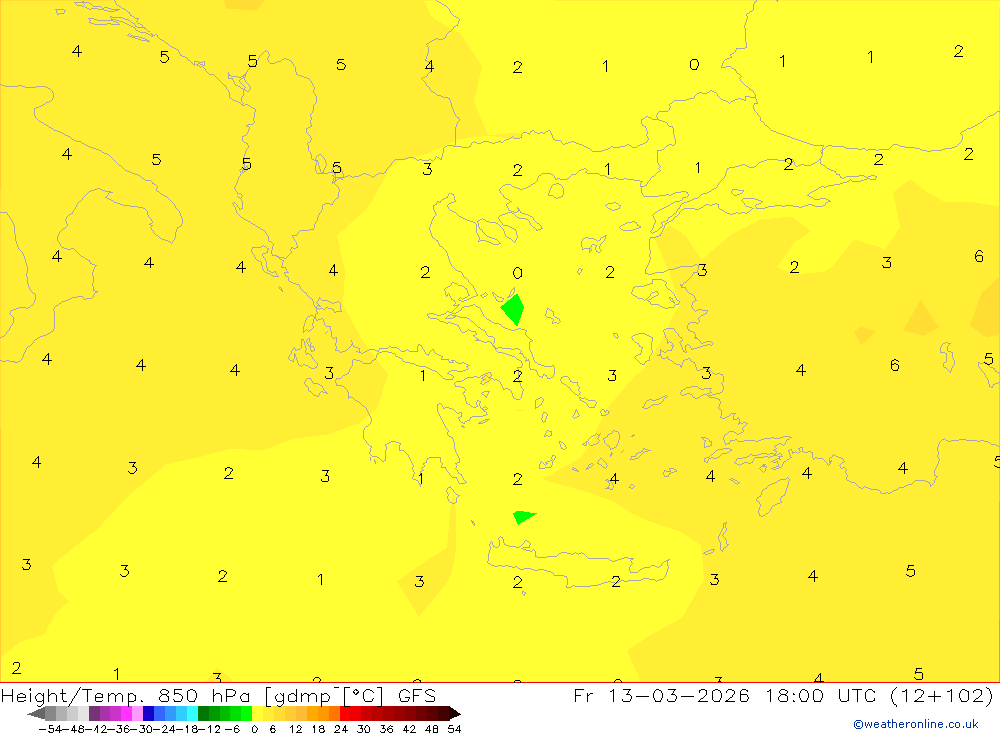
Task: Select the "Fr 13-03-2026 18:00 UTC" timestamp
Action: coord(725,695)
